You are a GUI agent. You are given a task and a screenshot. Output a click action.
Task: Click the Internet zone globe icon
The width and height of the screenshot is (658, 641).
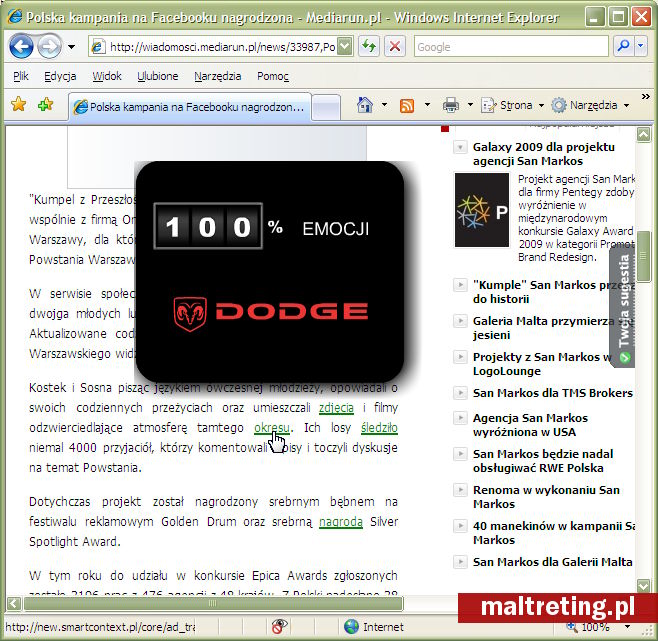click(x=351, y=627)
